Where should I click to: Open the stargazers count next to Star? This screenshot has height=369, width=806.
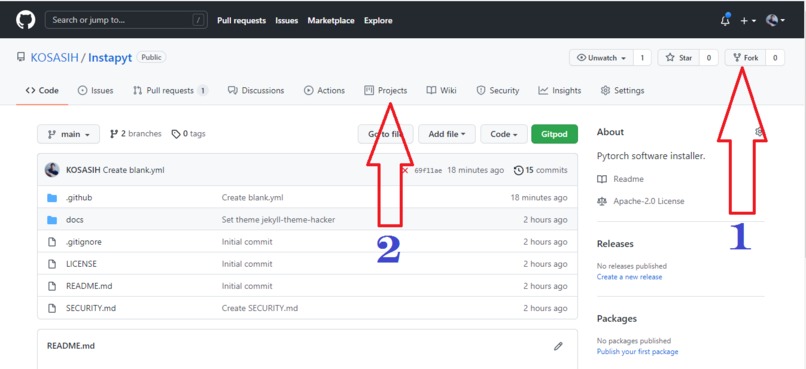709,58
